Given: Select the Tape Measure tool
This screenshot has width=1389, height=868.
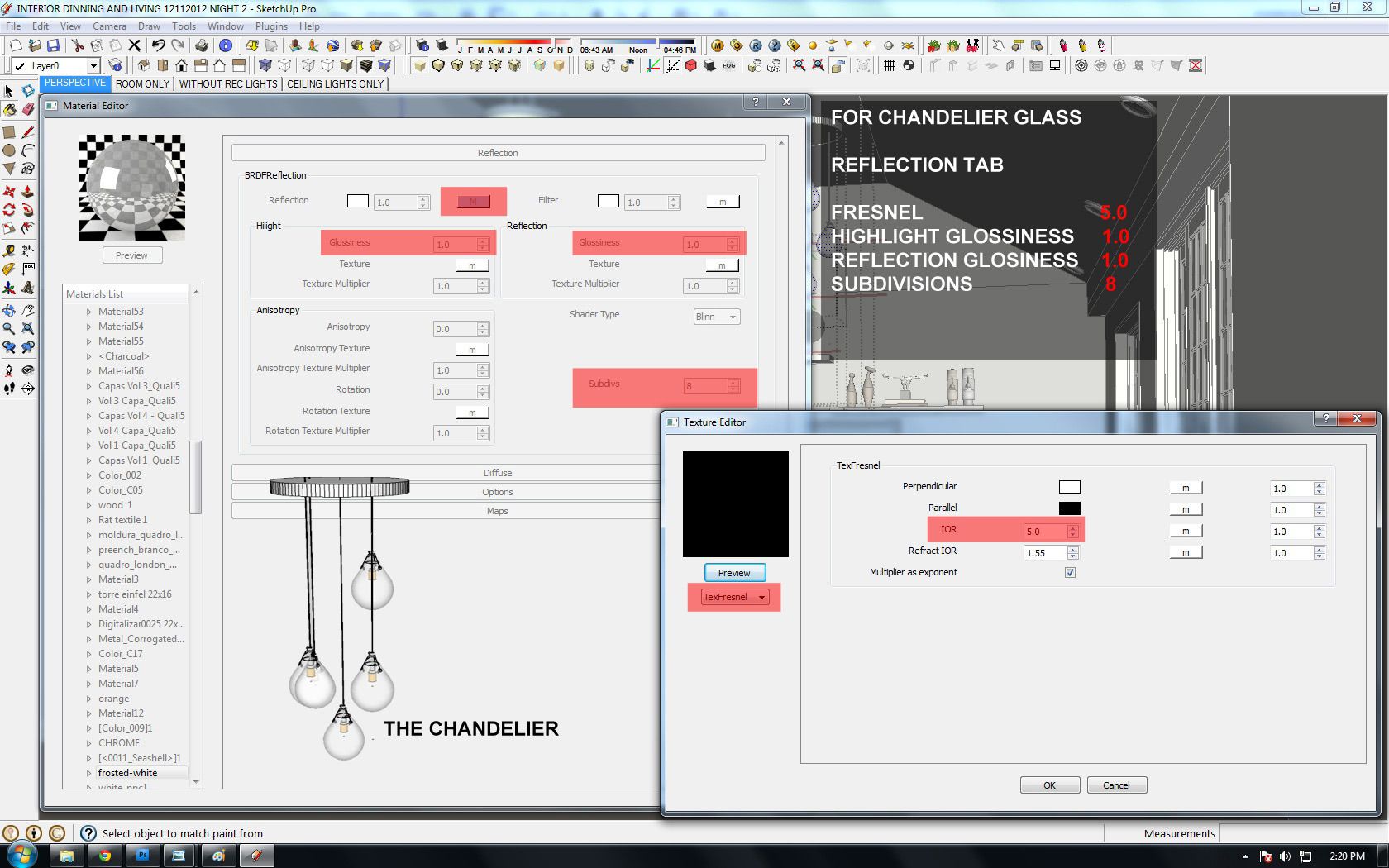Looking at the screenshot, I should (x=9, y=250).
